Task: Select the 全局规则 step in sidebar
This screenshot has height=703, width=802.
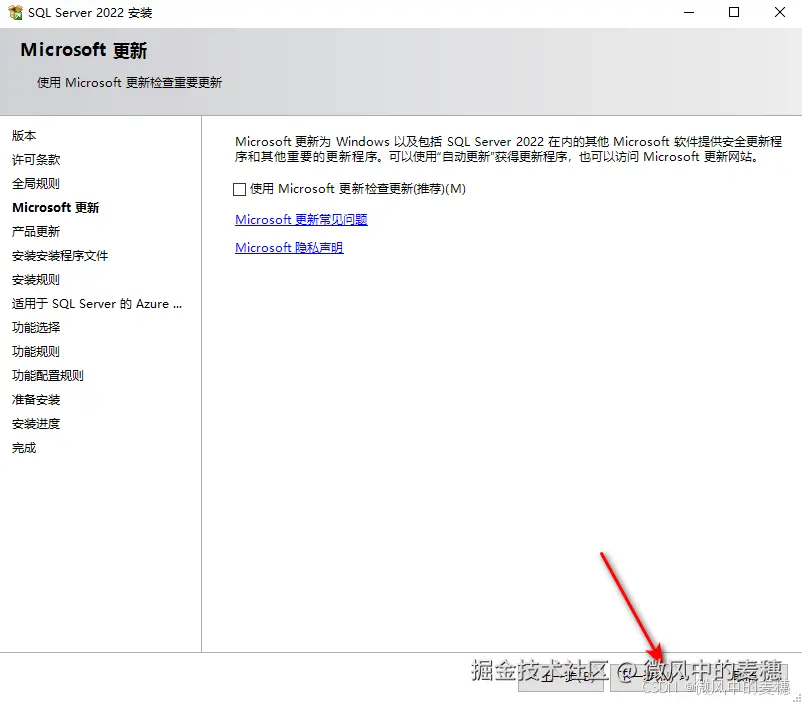Action: coord(36,184)
